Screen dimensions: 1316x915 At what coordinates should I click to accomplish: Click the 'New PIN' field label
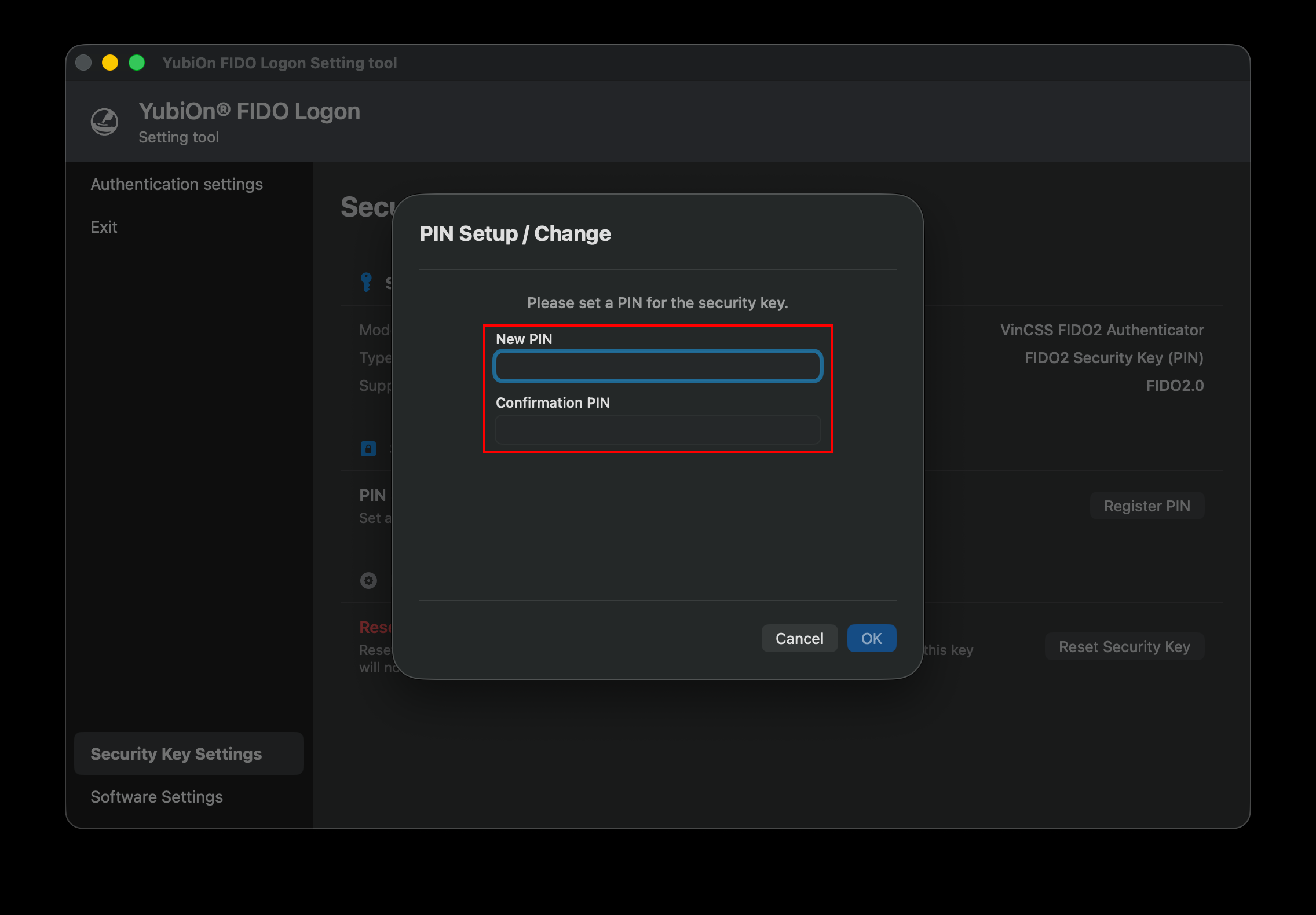[x=524, y=339]
